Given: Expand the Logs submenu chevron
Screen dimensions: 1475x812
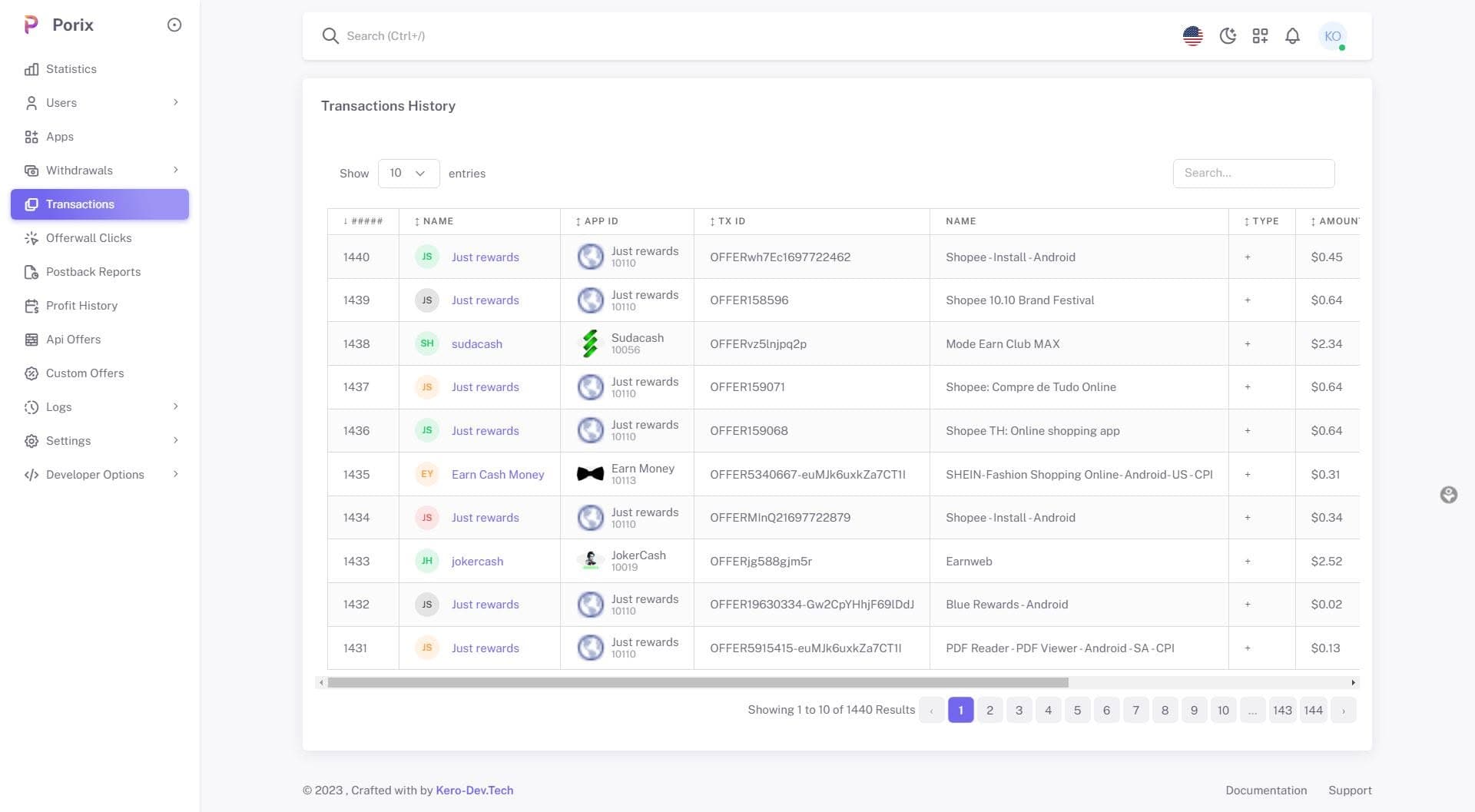Looking at the screenshot, I should [176, 406].
